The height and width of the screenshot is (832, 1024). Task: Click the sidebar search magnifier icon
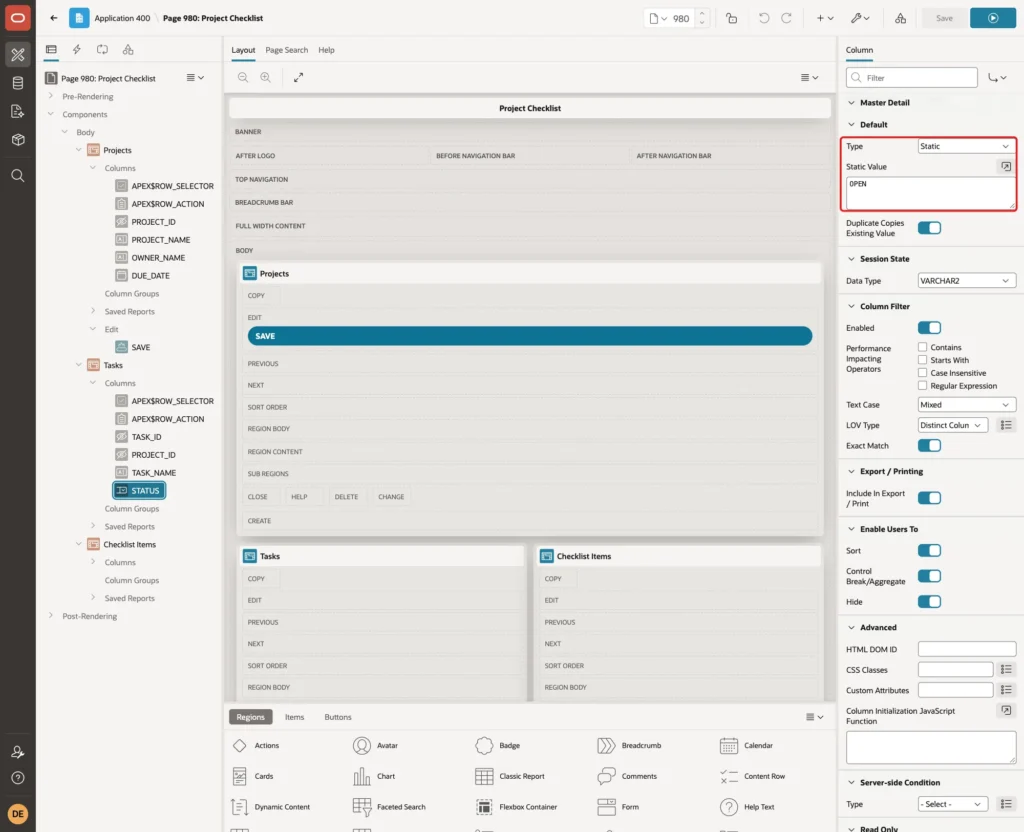click(18, 176)
